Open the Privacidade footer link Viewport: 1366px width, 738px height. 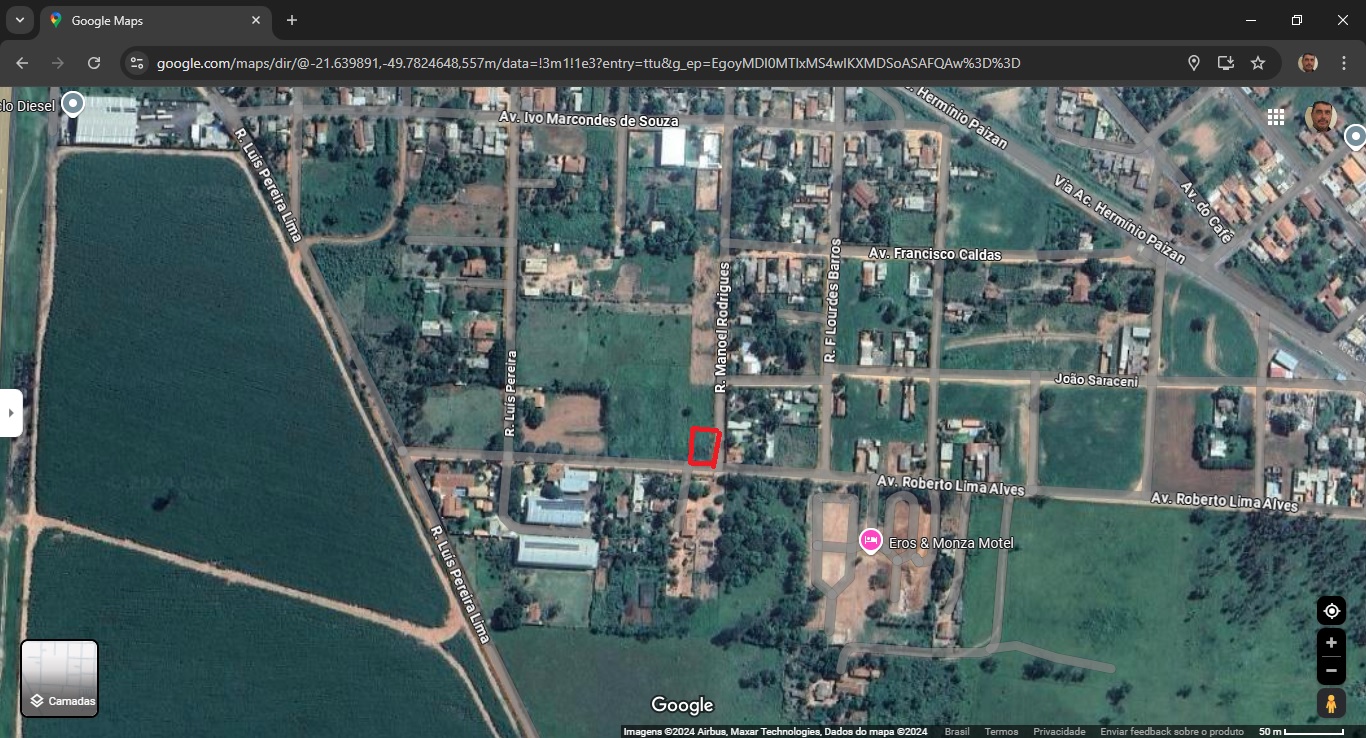[x=1059, y=732]
